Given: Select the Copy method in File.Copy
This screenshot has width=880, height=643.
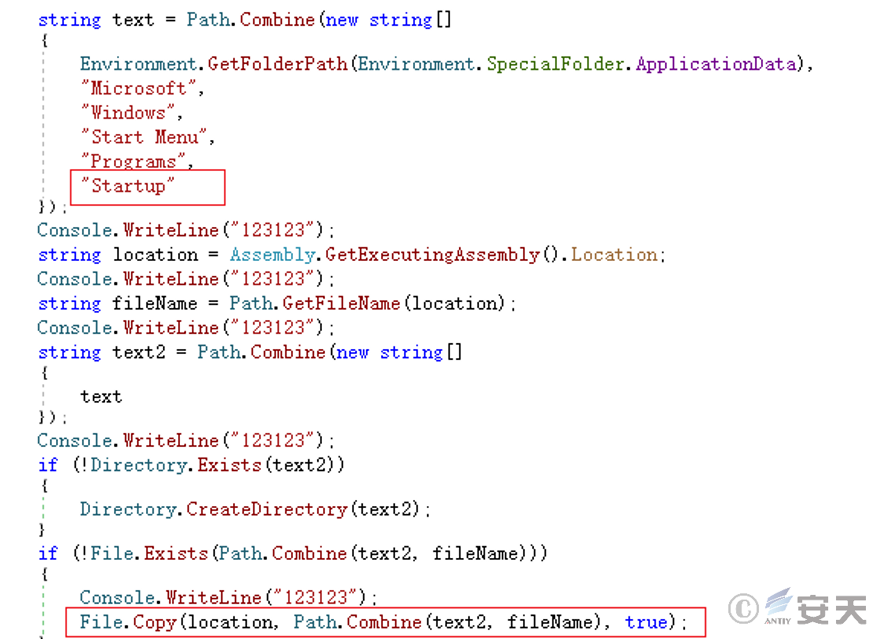Looking at the screenshot, I should click(x=155, y=622).
